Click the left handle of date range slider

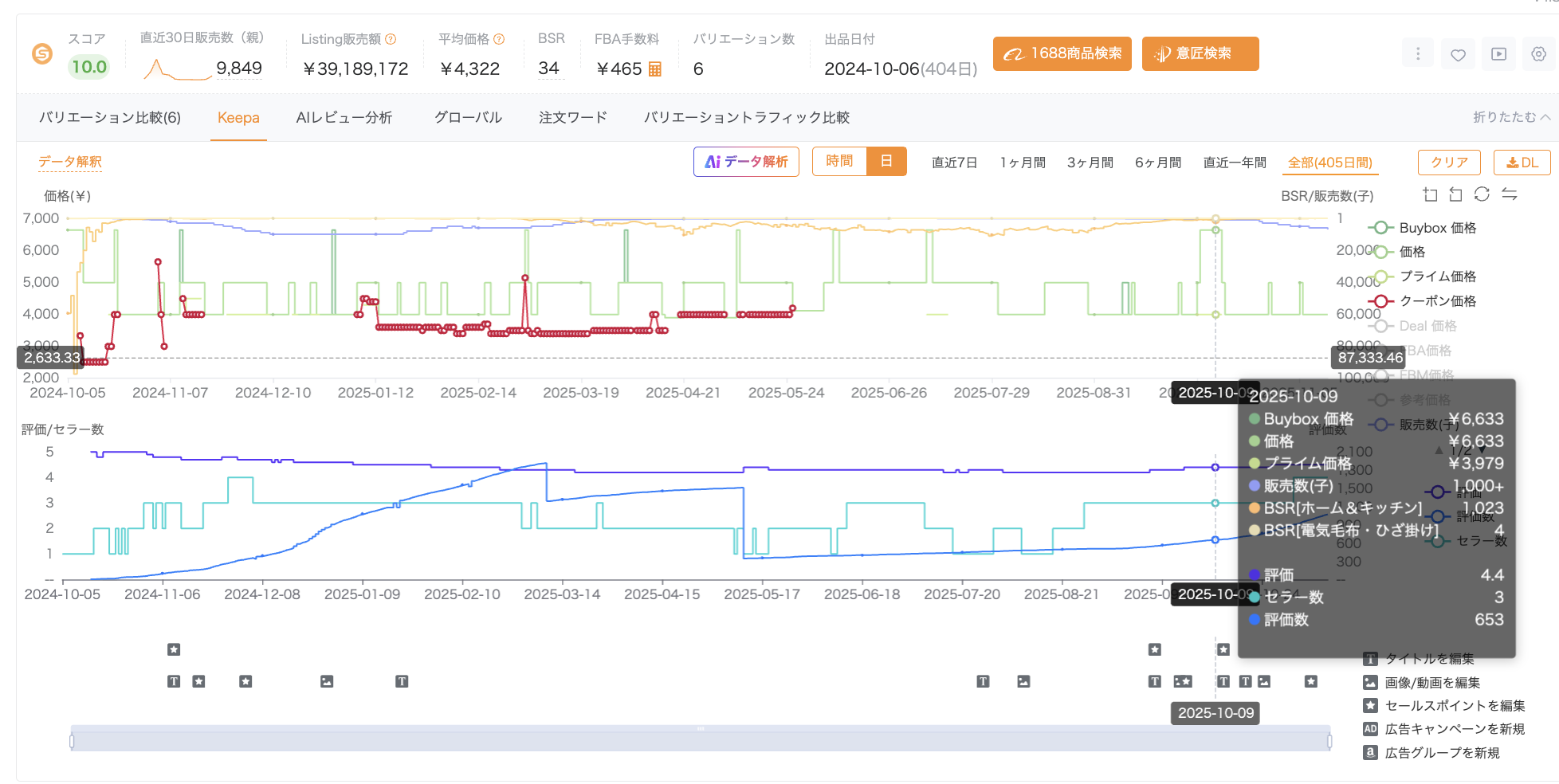click(72, 741)
